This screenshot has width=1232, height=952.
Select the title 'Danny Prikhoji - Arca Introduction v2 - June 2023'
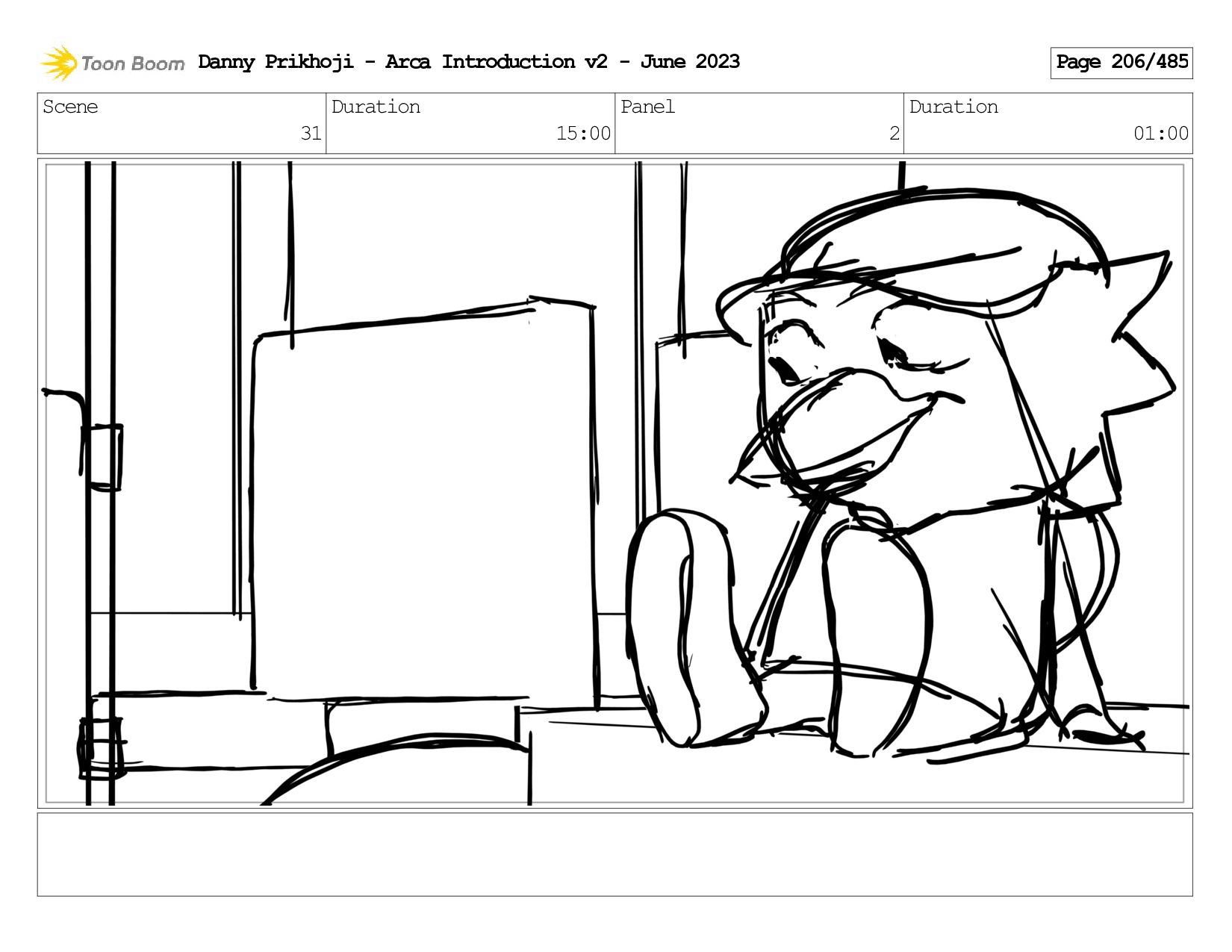[x=469, y=62]
